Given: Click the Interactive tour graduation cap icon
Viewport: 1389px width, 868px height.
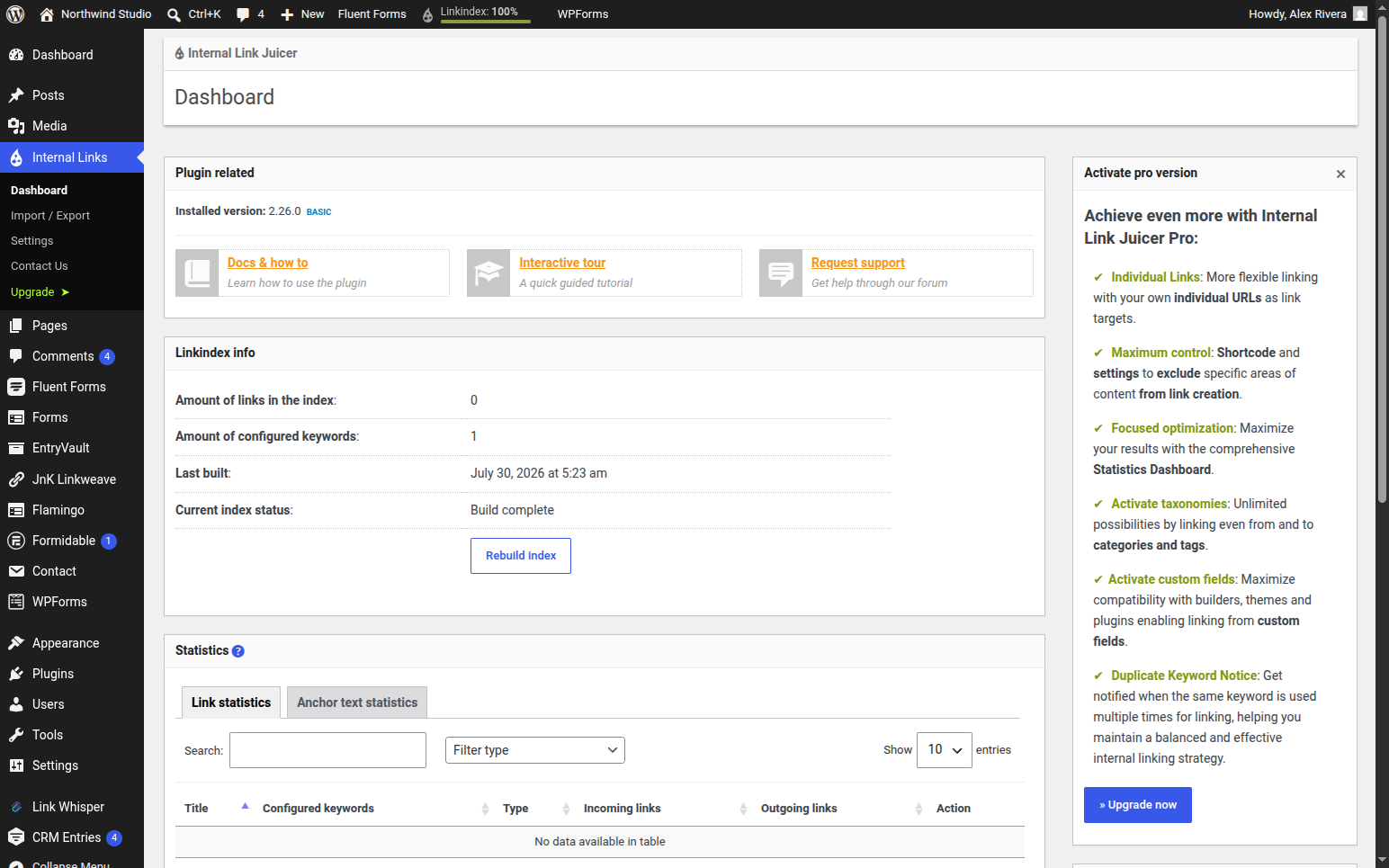Looking at the screenshot, I should click(488, 273).
